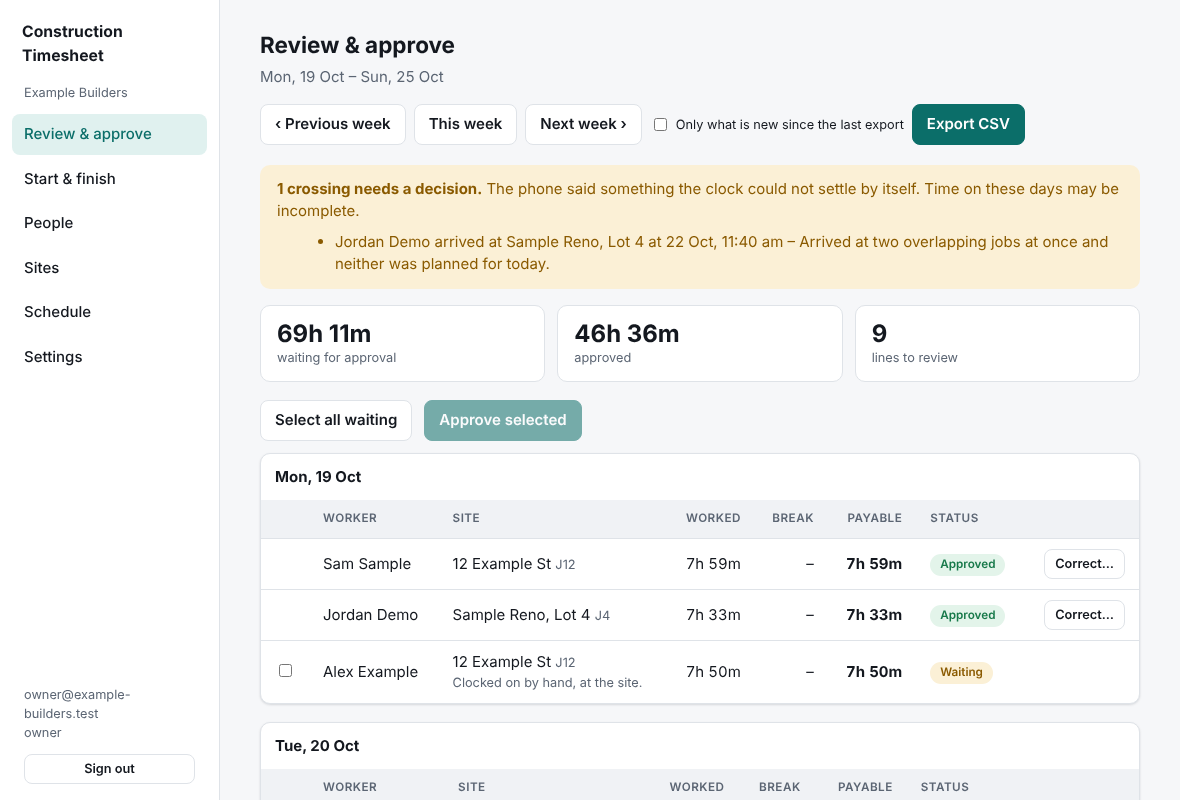This screenshot has height=800, width=1180.
Task: Go to Start & finish in the sidebar
Action: pos(109,179)
